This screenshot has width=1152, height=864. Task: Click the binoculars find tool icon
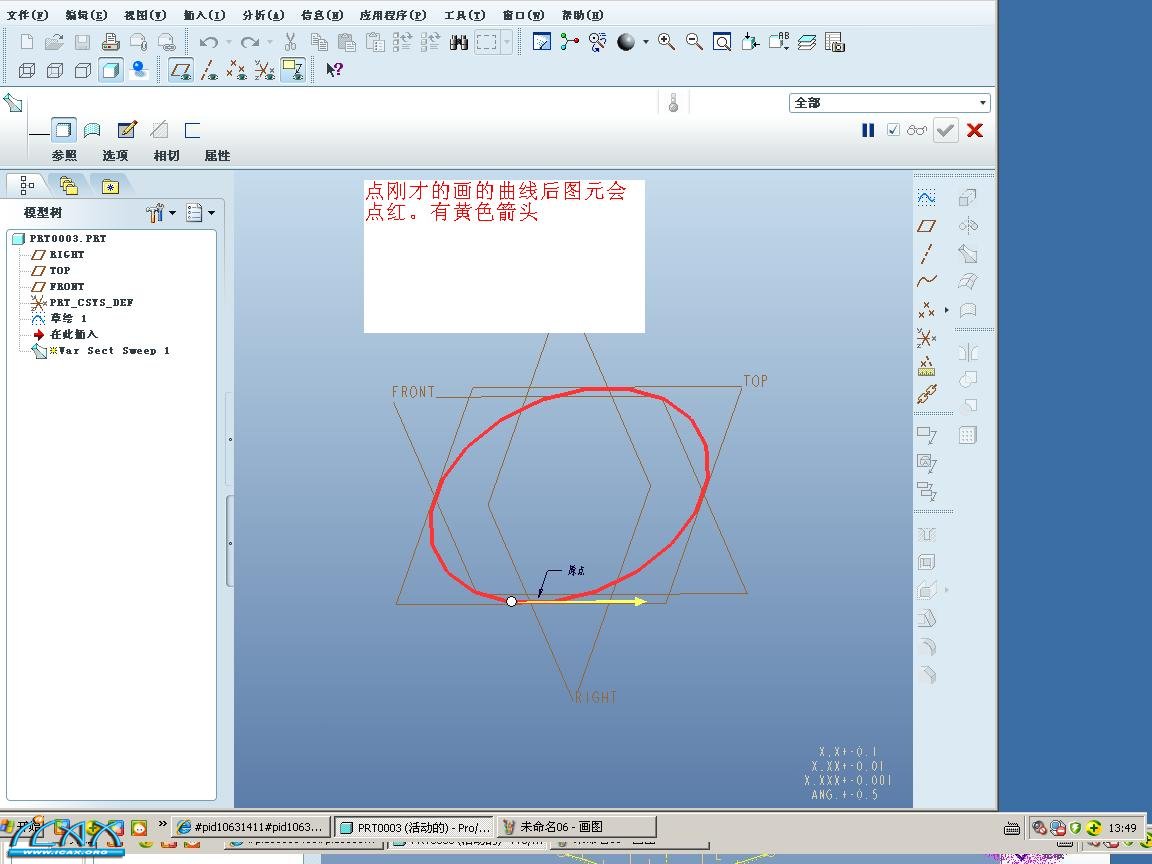[459, 42]
